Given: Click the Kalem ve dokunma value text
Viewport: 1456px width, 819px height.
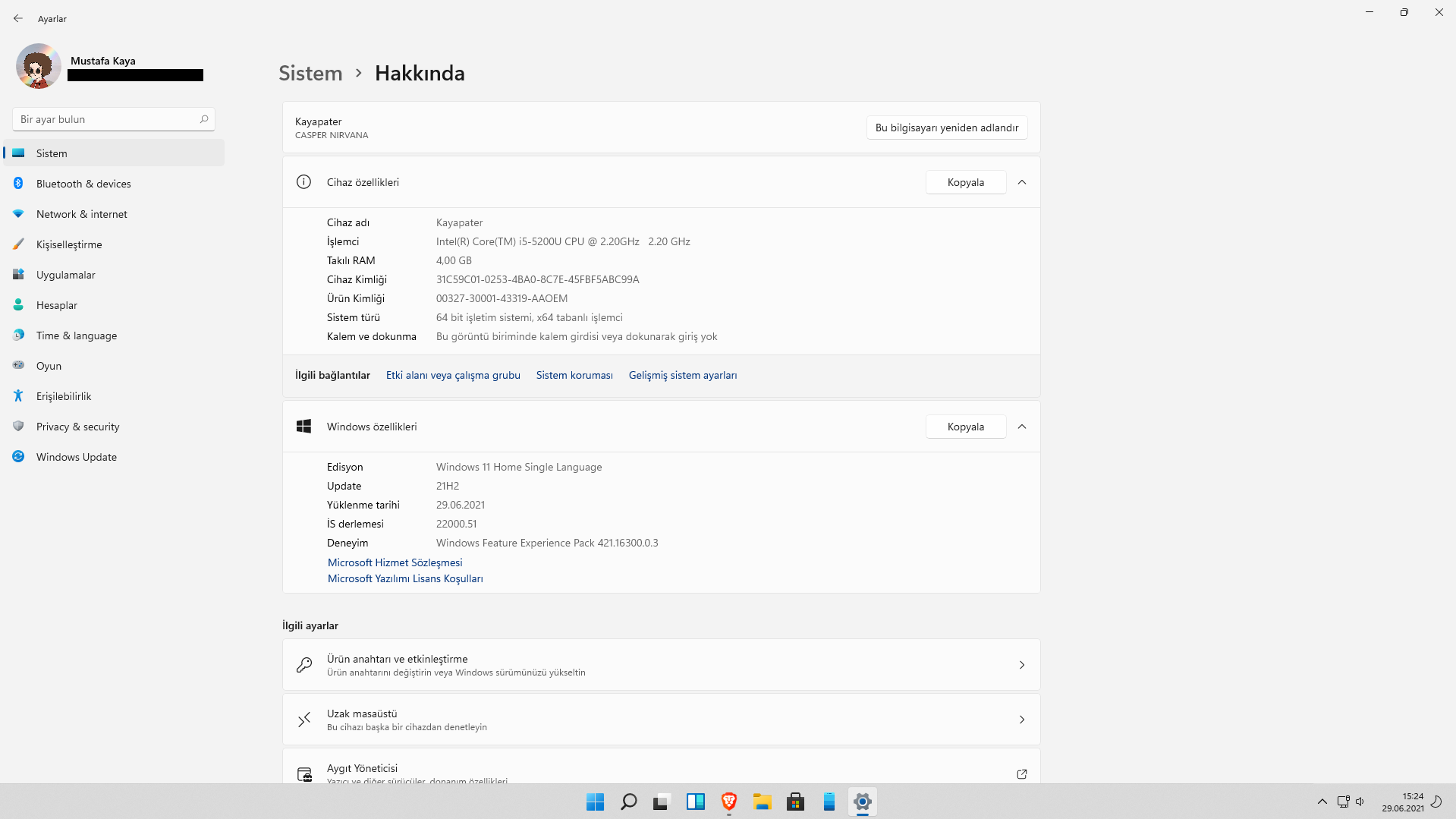Looking at the screenshot, I should point(577,336).
